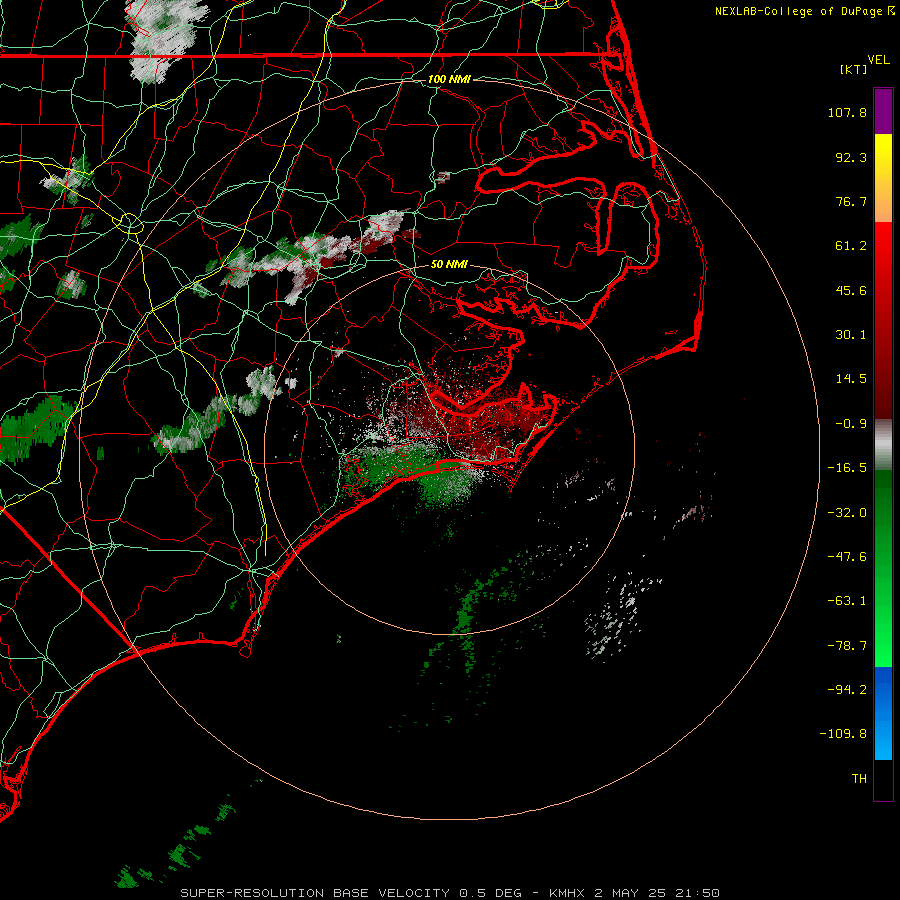Click the Super-Resolution Base Velocity caption

449,893
